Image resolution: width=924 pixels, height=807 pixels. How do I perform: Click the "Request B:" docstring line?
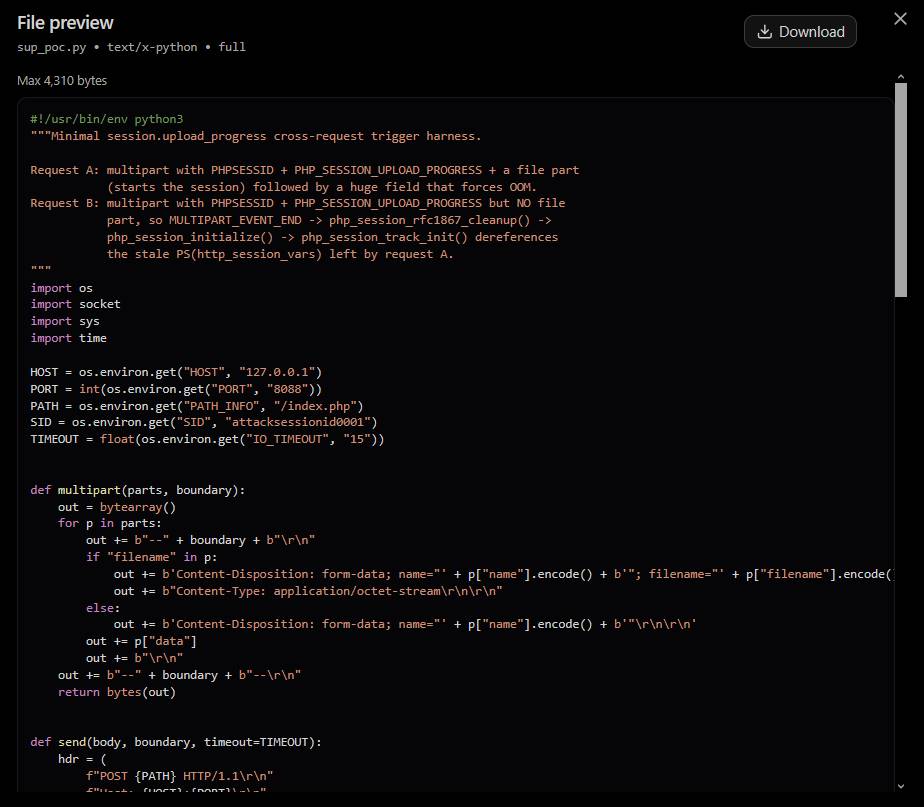(x=298, y=203)
